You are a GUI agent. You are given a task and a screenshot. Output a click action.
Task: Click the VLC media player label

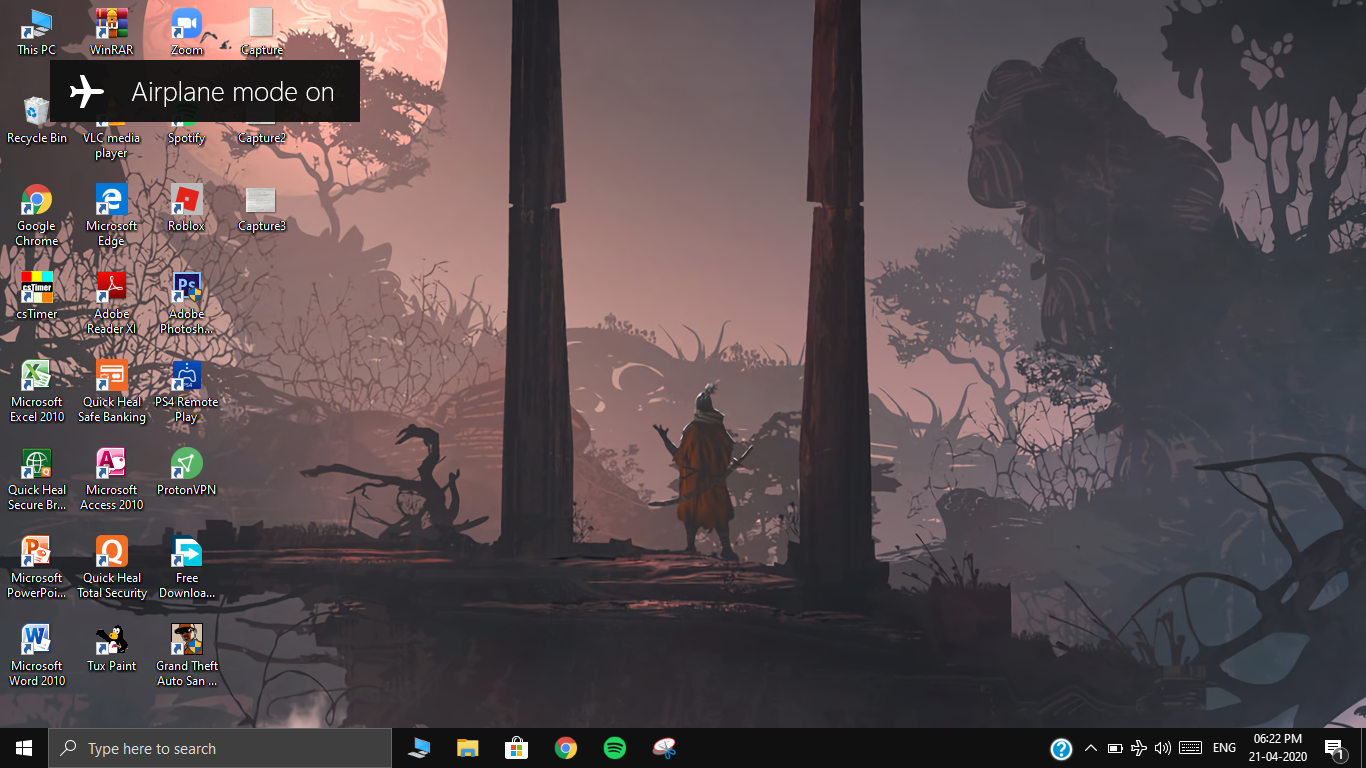pos(111,145)
